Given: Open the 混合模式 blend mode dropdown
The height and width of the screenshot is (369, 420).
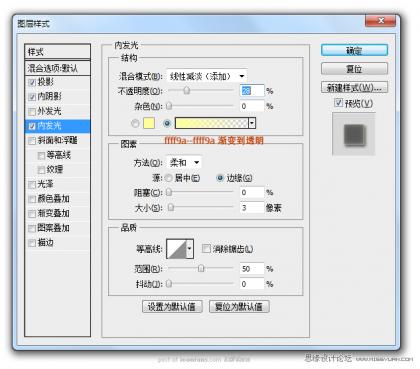Looking at the screenshot, I should pyautogui.click(x=207, y=76).
